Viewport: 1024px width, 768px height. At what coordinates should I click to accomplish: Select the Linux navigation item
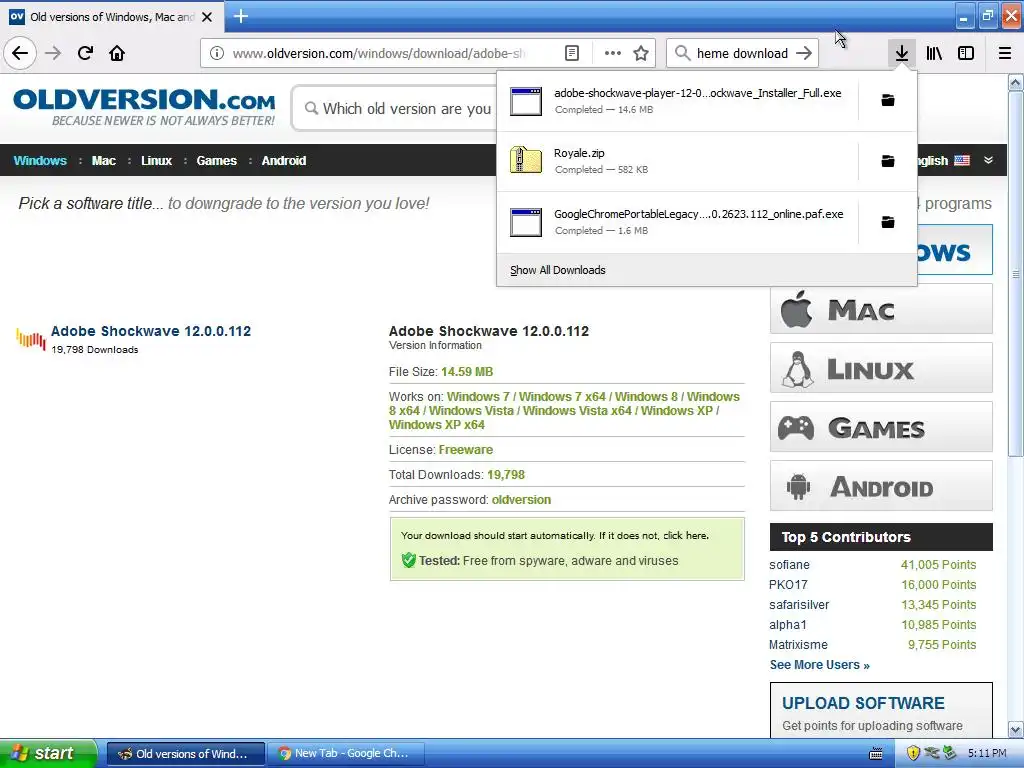click(x=157, y=161)
